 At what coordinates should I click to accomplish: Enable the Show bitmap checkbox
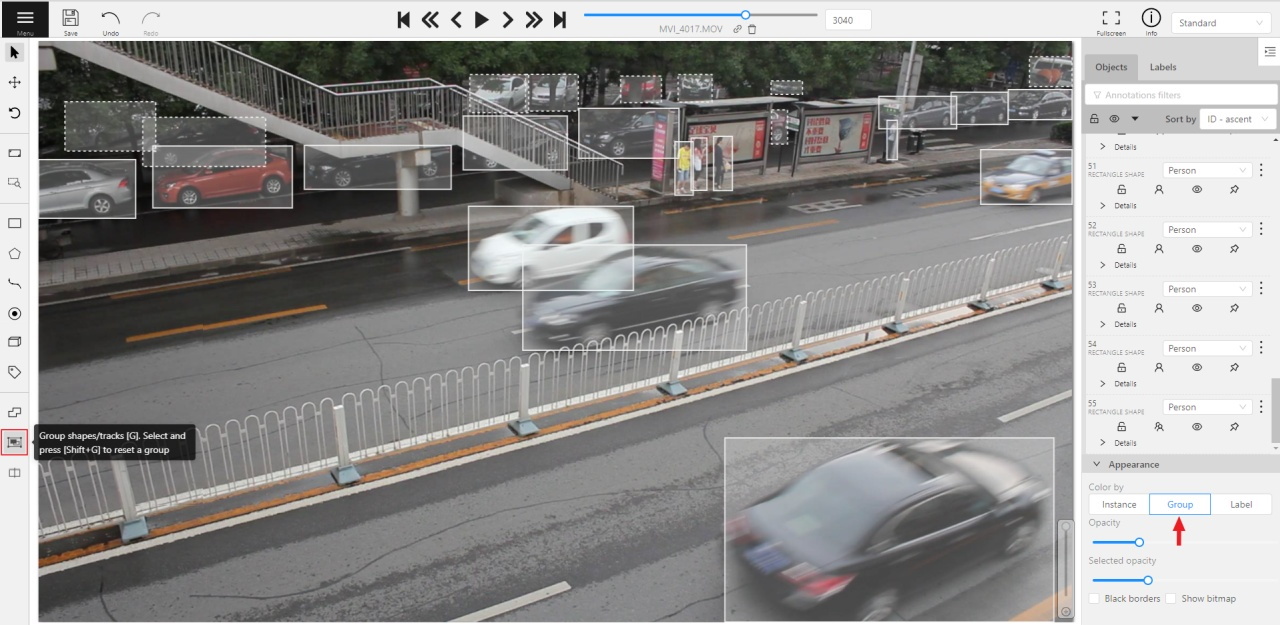pyautogui.click(x=1171, y=599)
